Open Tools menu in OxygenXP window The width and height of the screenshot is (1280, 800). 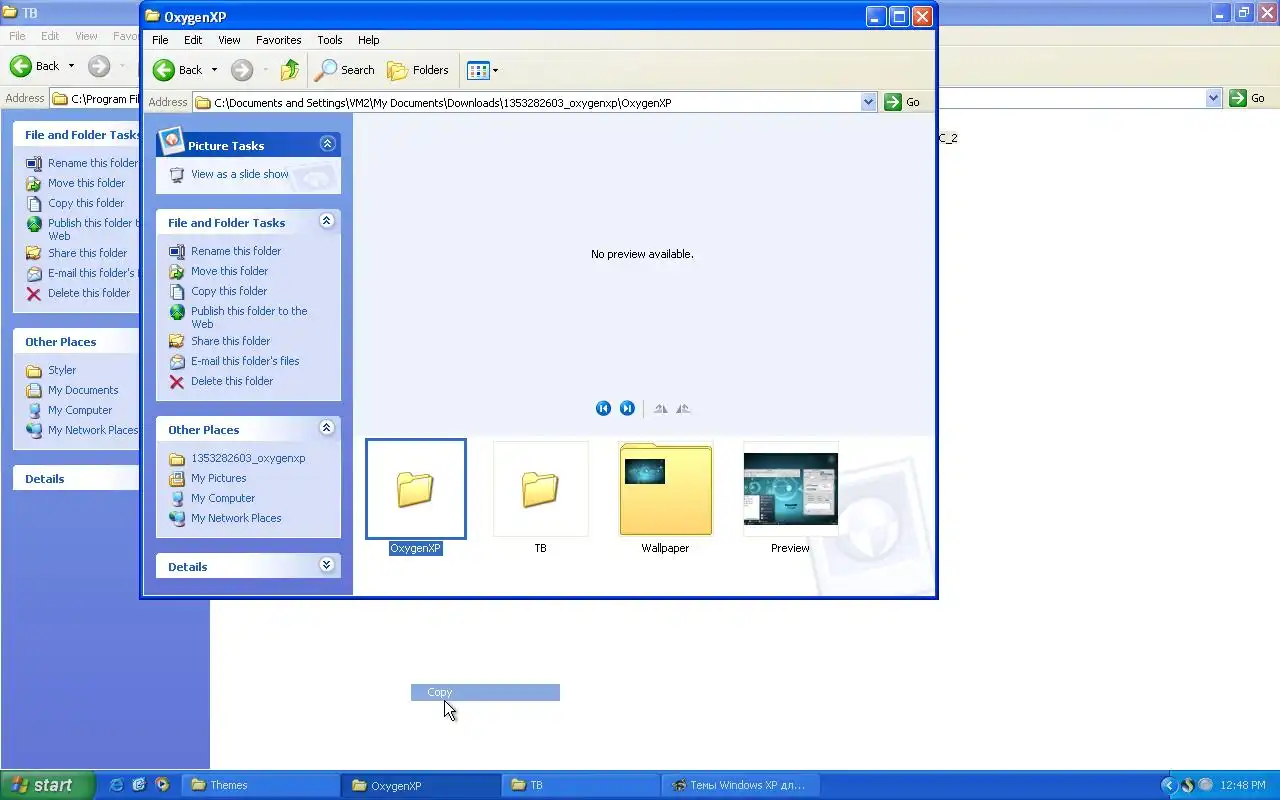coord(330,40)
